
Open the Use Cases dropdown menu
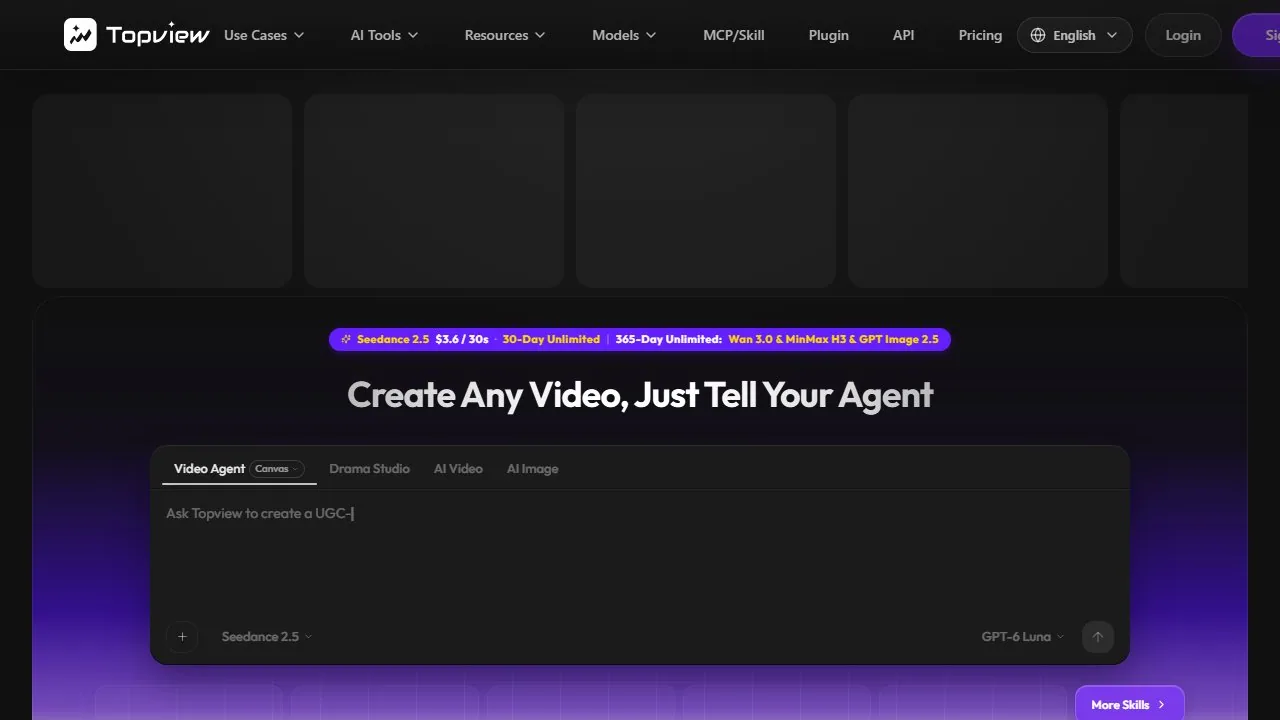click(x=264, y=35)
